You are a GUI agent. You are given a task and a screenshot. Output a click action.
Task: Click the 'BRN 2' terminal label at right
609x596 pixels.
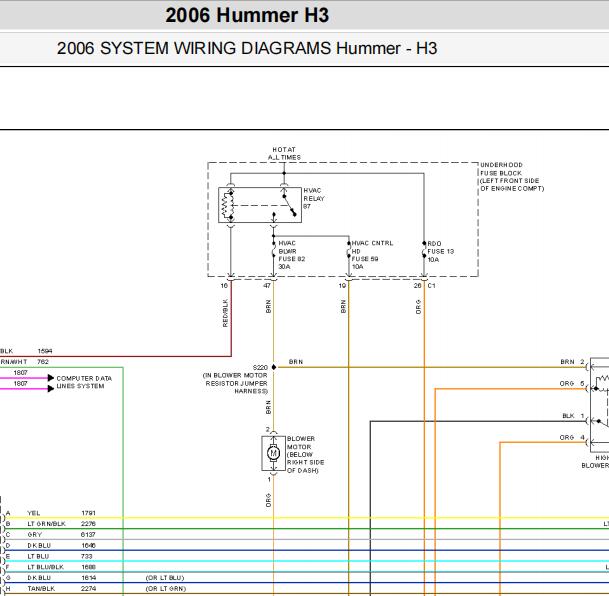pos(572,361)
